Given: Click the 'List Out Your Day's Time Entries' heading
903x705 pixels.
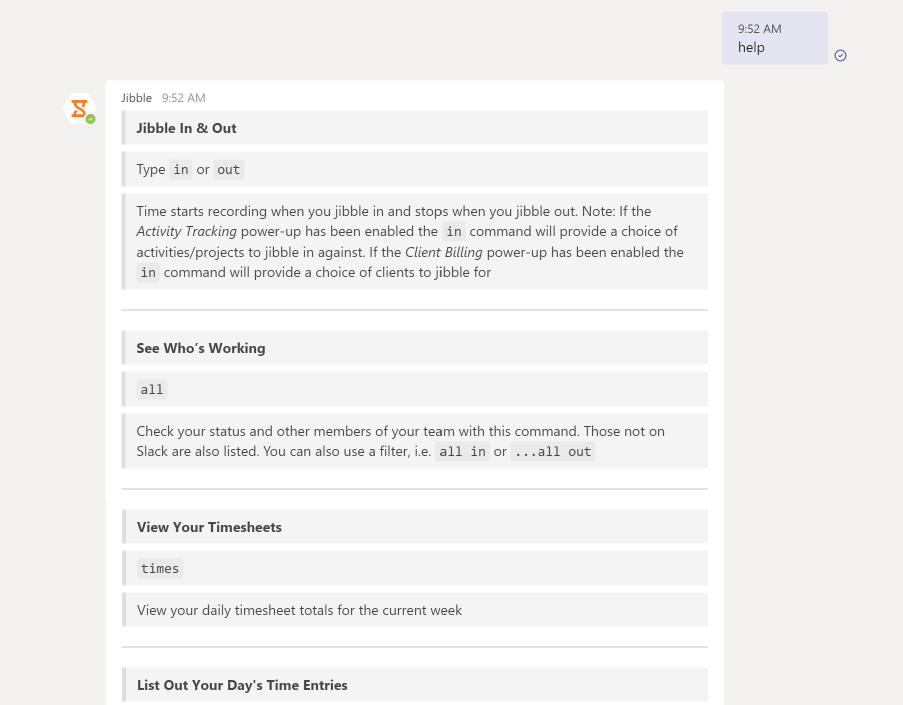Looking at the screenshot, I should 242,684.
